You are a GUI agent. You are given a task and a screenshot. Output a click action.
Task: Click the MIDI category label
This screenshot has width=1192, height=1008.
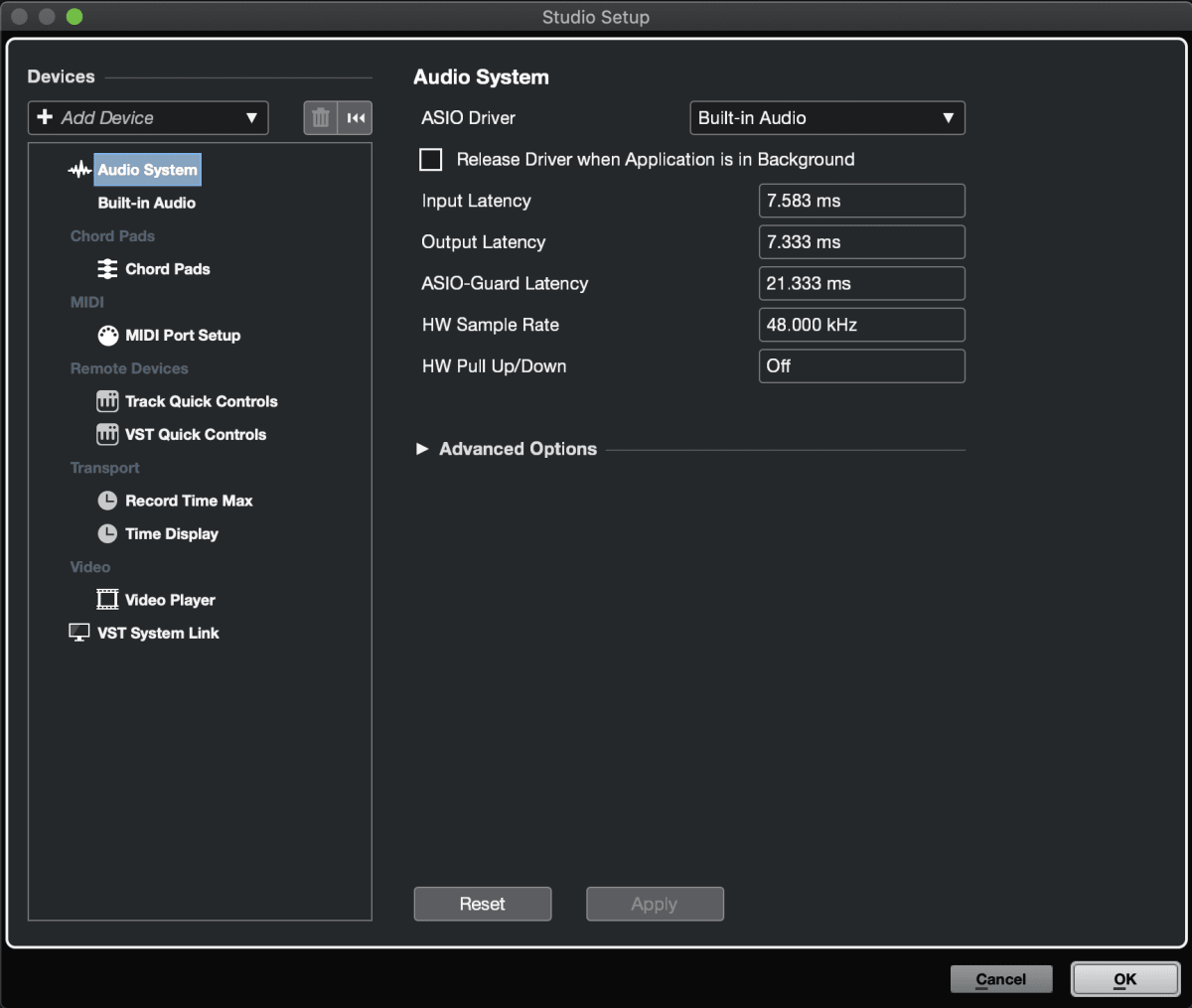click(87, 302)
